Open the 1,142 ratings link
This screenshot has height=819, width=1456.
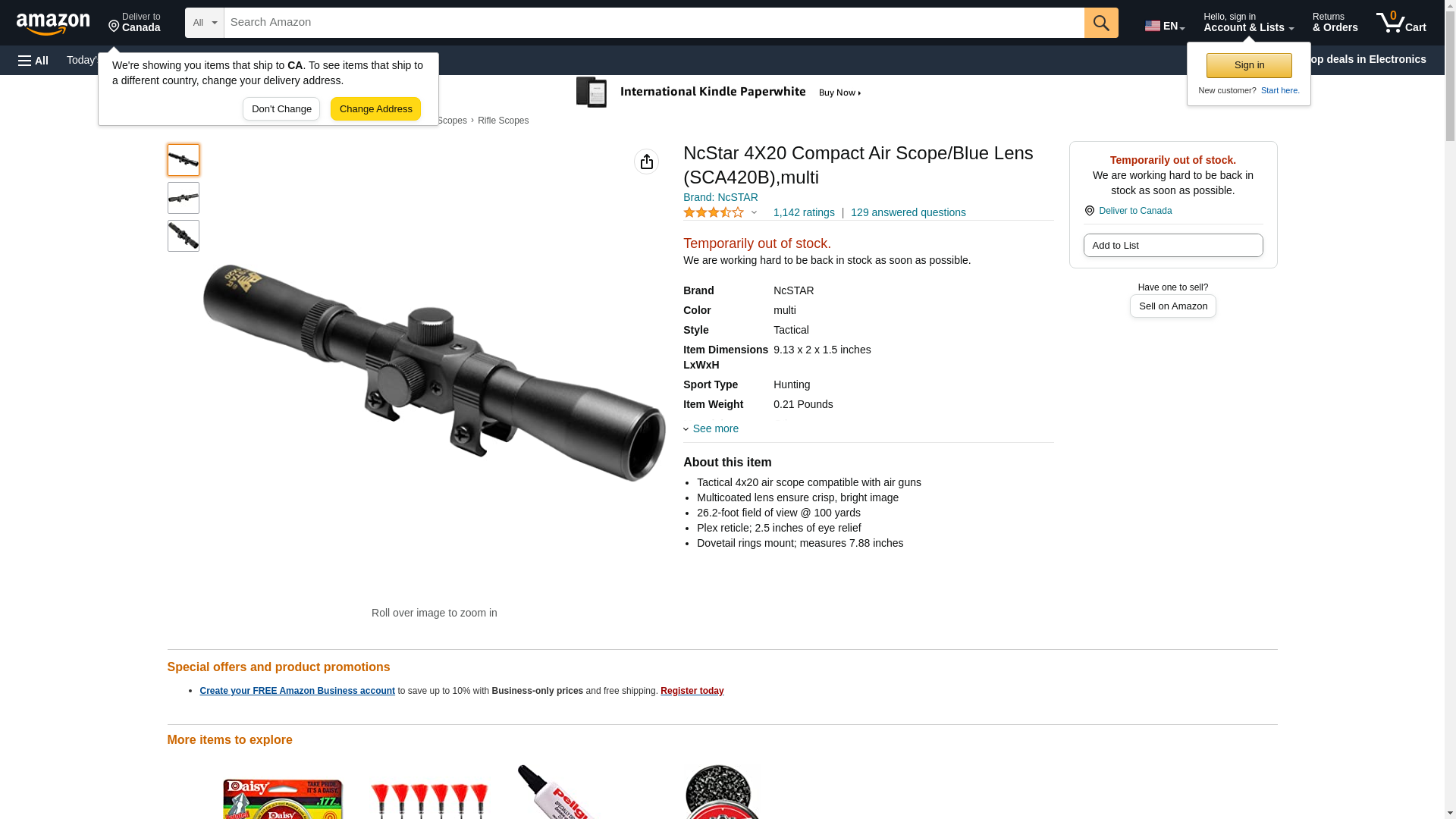(x=804, y=213)
